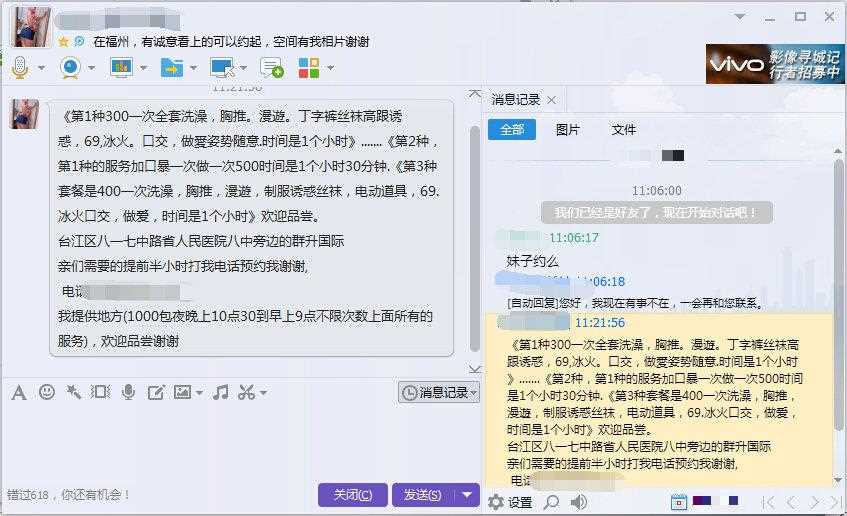The image size is (847, 516).
Task: Go to first page of message history
Action: [x=768, y=503]
